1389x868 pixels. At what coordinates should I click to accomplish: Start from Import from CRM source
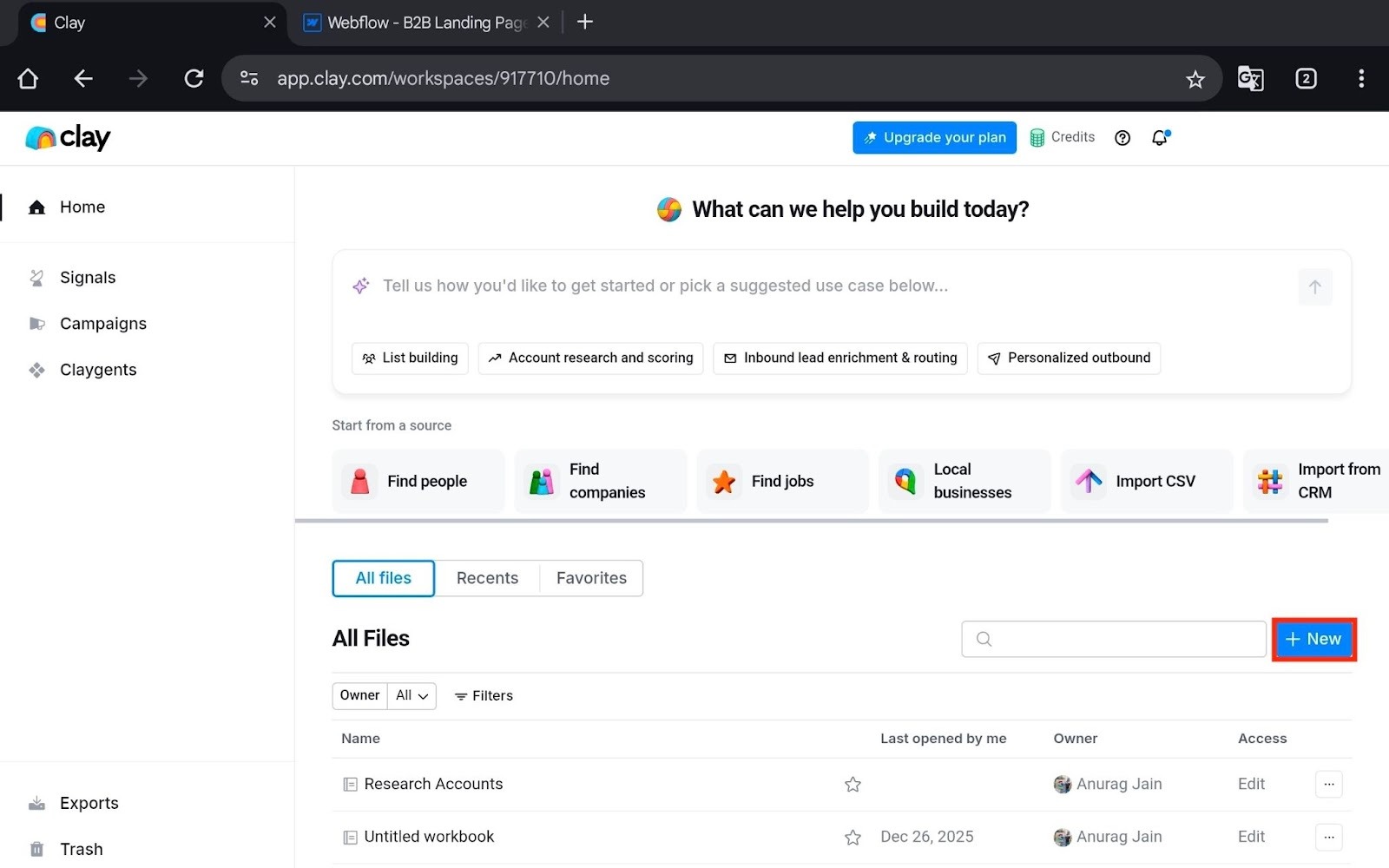[x=1316, y=481]
